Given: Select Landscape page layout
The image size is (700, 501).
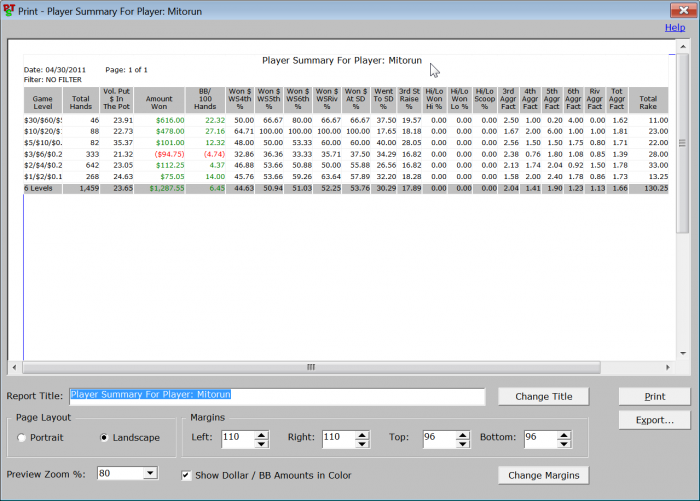Looking at the screenshot, I should [105, 437].
